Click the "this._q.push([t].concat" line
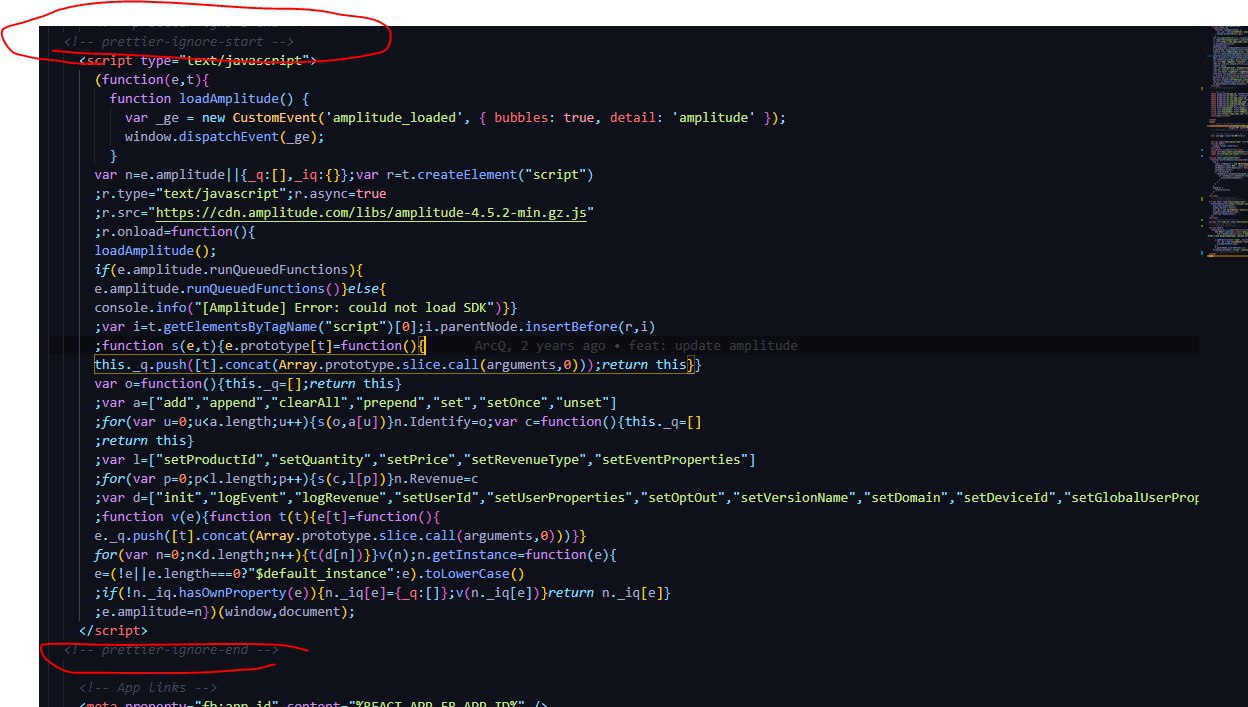This screenshot has height=707, width=1248. click(398, 365)
